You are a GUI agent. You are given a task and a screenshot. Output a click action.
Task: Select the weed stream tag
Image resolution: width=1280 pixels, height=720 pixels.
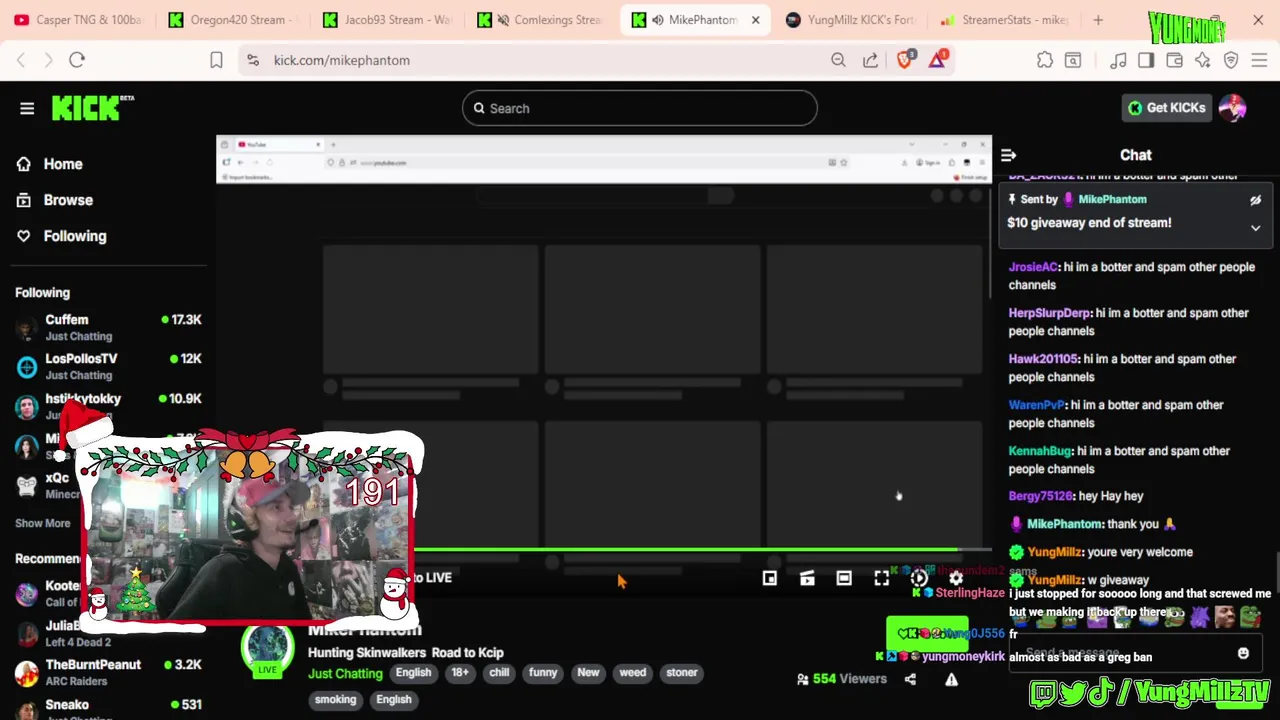[x=632, y=673]
